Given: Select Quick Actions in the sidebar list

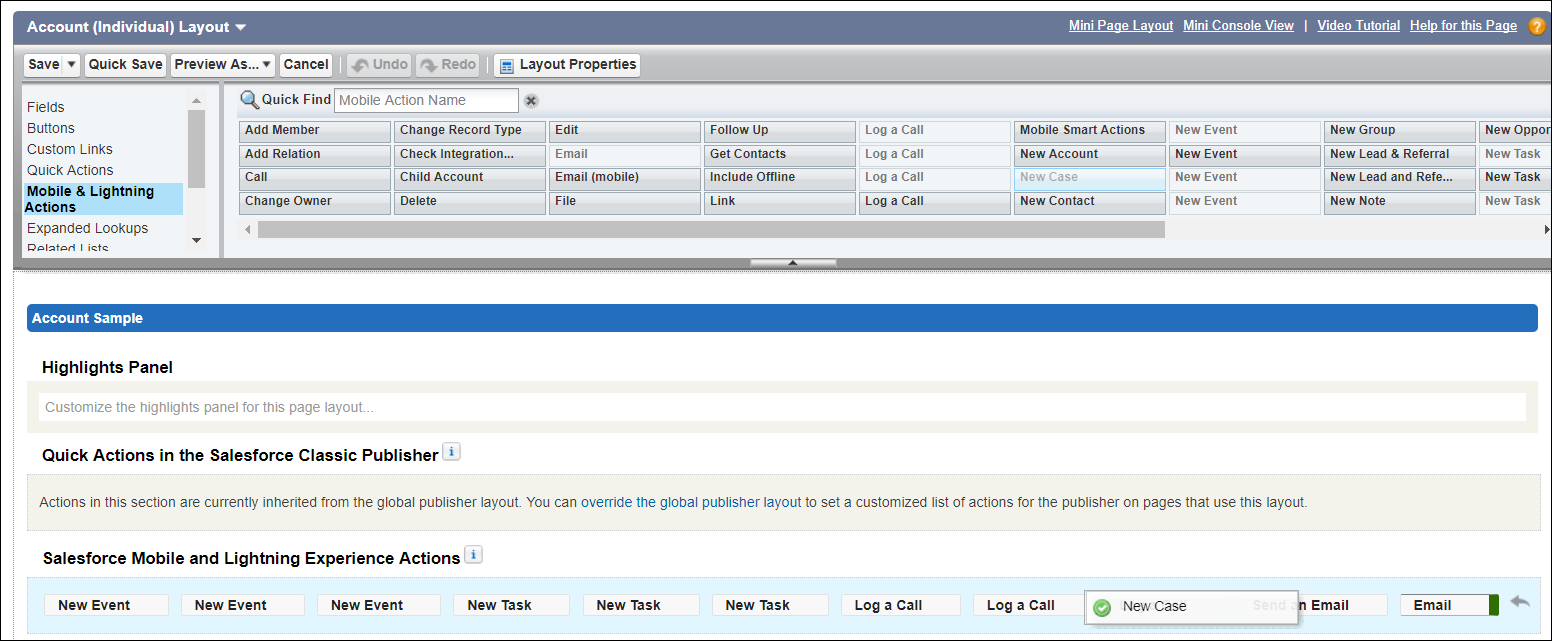Looking at the screenshot, I should [70, 170].
